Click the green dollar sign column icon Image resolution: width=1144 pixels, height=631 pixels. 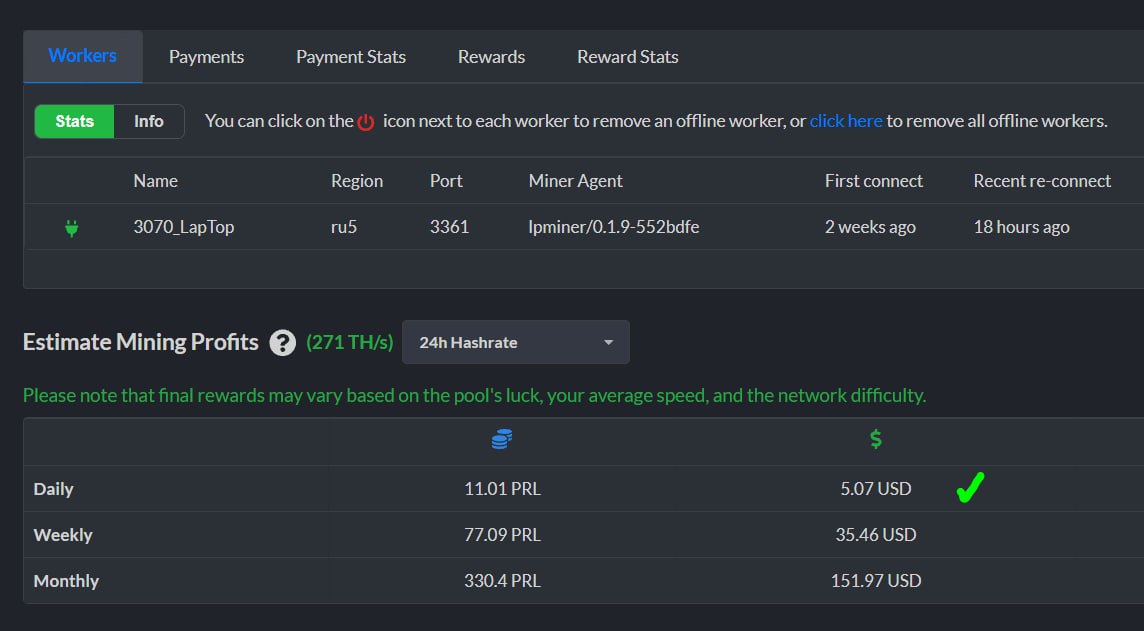[x=876, y=439]
